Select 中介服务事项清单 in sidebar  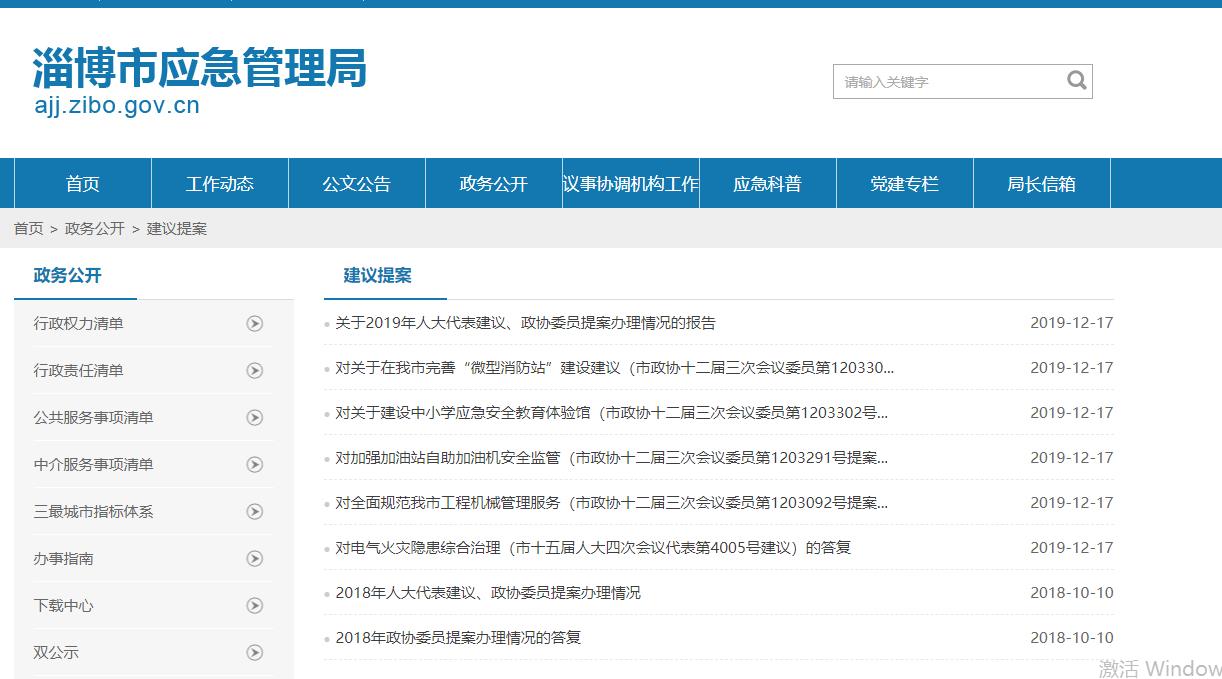coord(94,464)
